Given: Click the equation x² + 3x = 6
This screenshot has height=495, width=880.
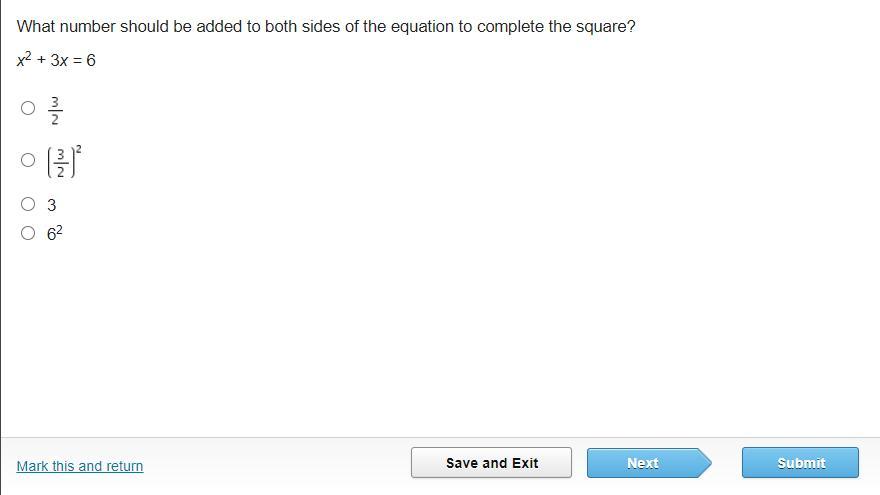Looking at the screenshot, I should coord(56,60).
